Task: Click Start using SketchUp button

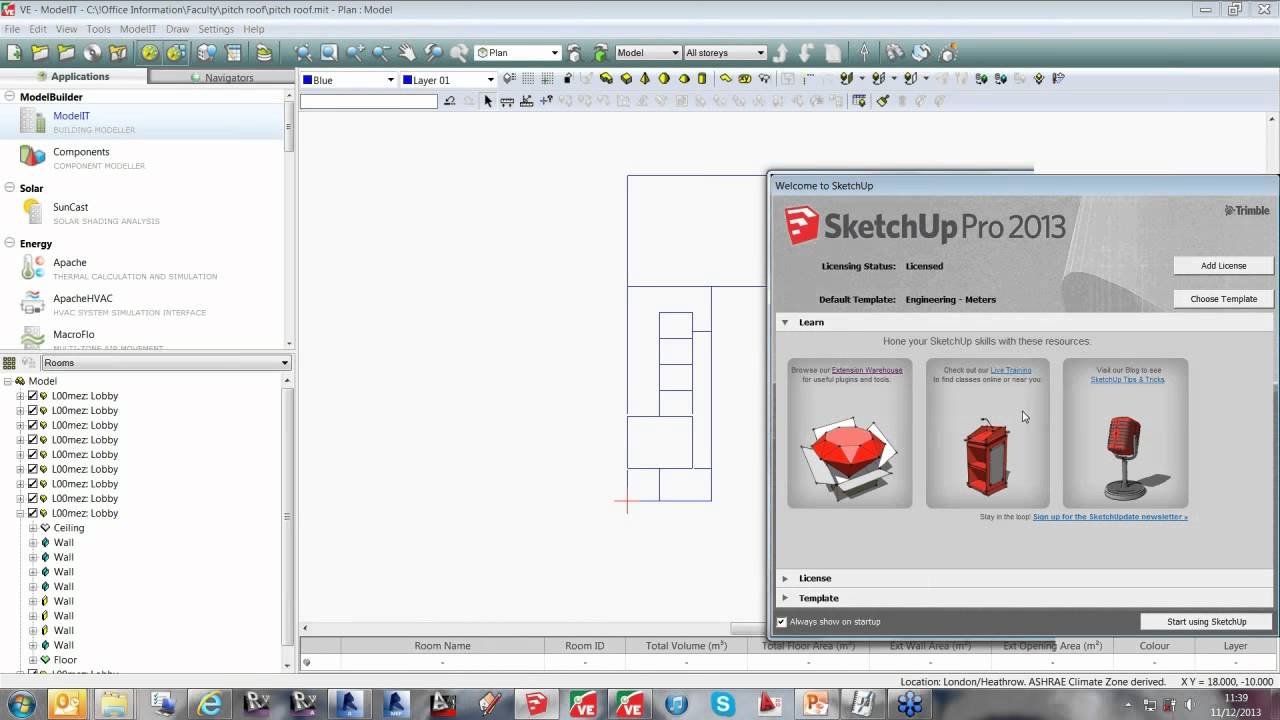Action: click(x=1206, y=622)
